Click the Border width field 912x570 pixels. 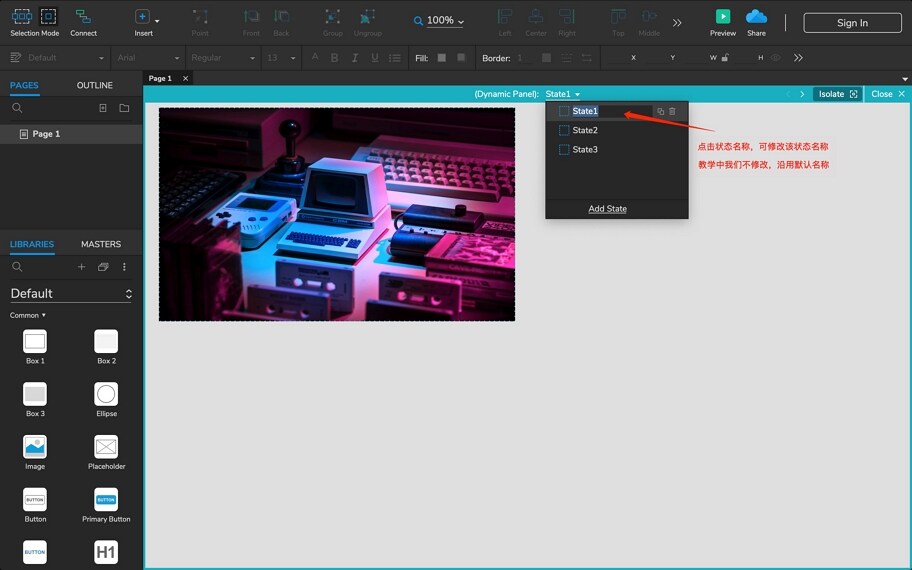523,58
